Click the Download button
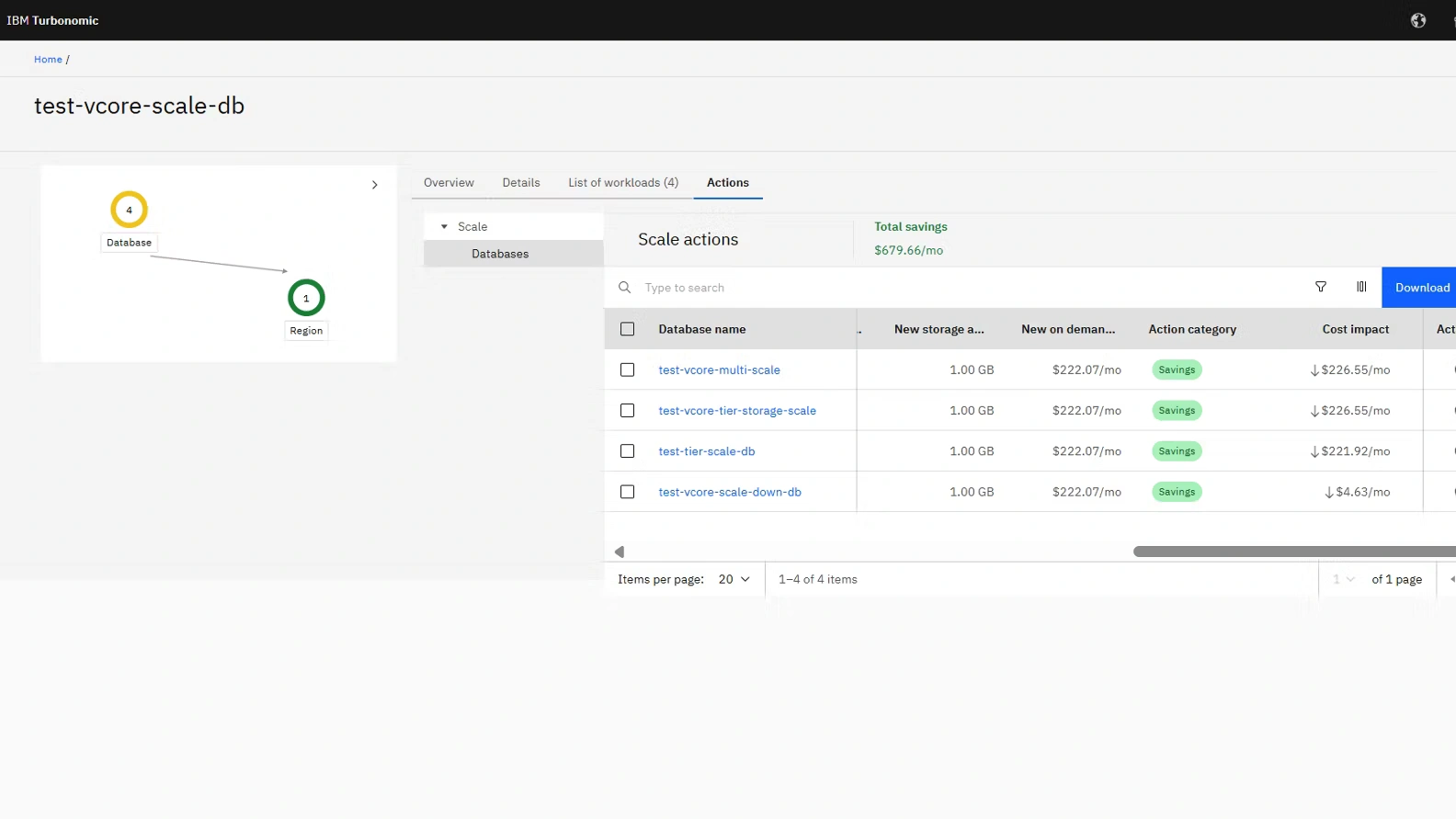1456x819 pixels. (1421, 288)
